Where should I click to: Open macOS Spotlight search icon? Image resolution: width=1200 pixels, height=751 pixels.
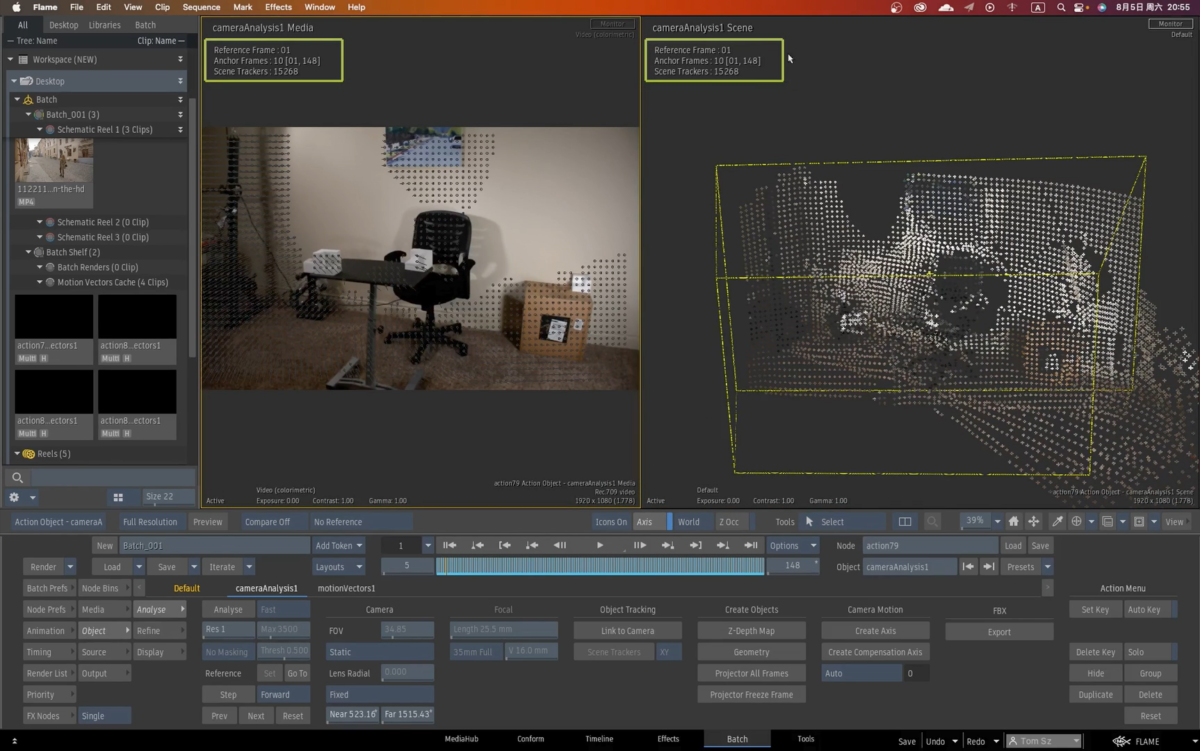coord(1059,7)
